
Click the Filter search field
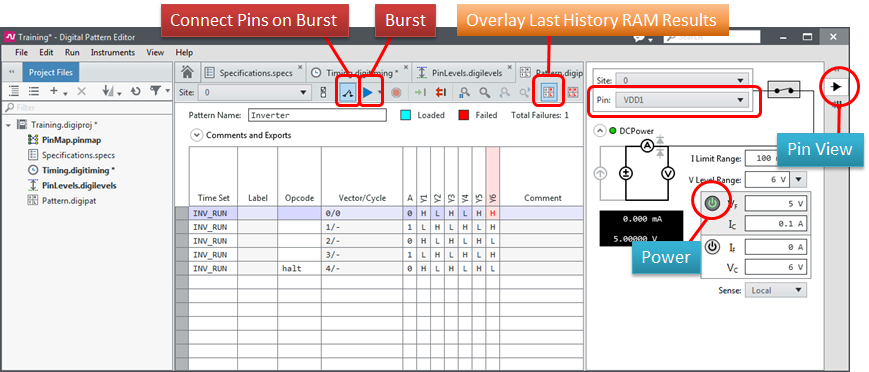click(x=88, y=108)
